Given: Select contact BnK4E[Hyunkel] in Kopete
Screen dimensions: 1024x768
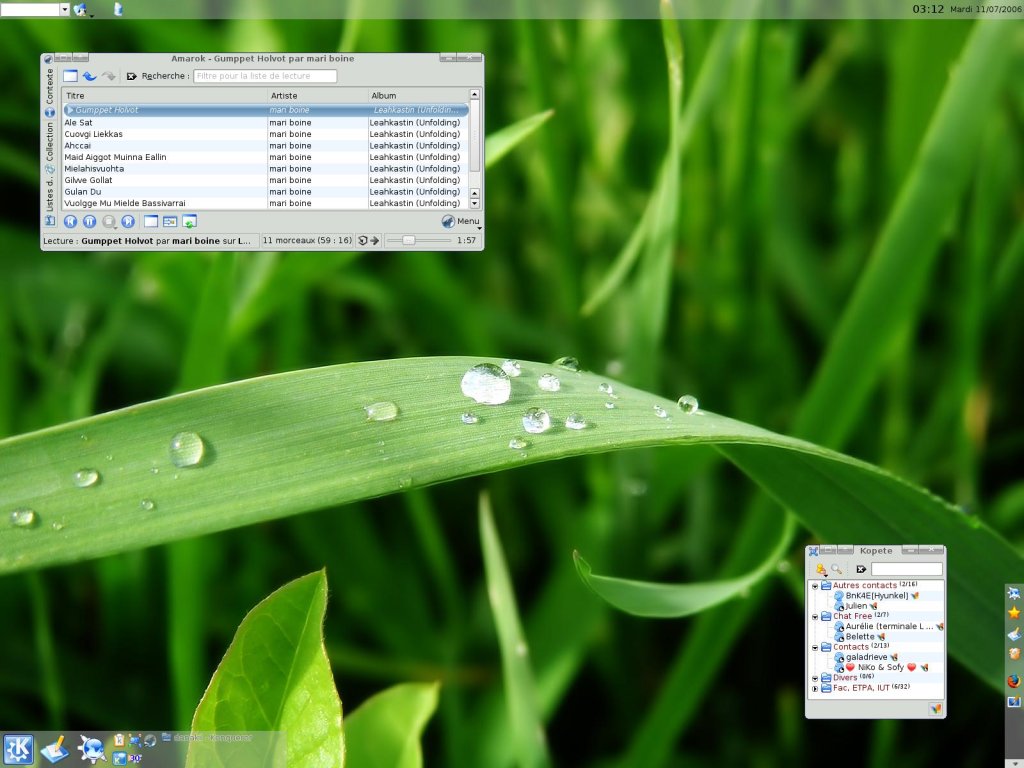Looking at the screenshot, I should [876, 596].
